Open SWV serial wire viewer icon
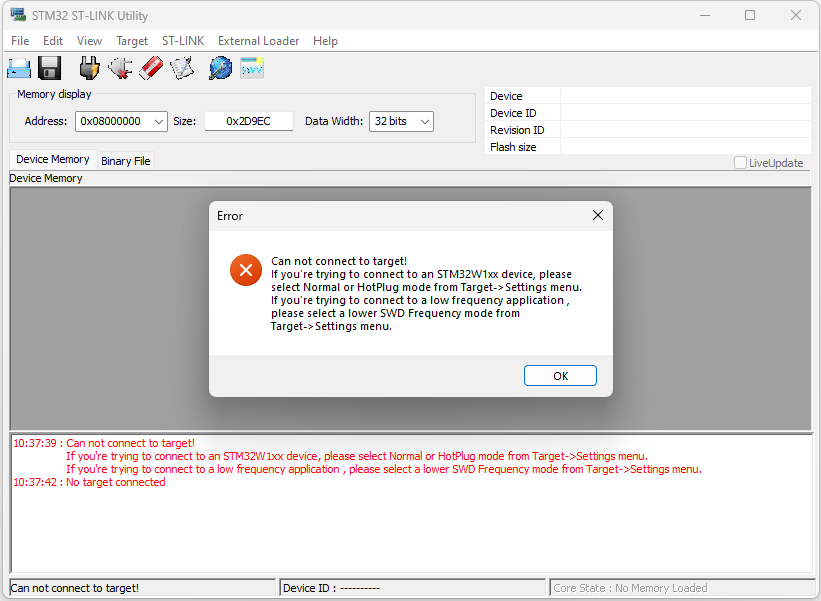 pos(252,69)
